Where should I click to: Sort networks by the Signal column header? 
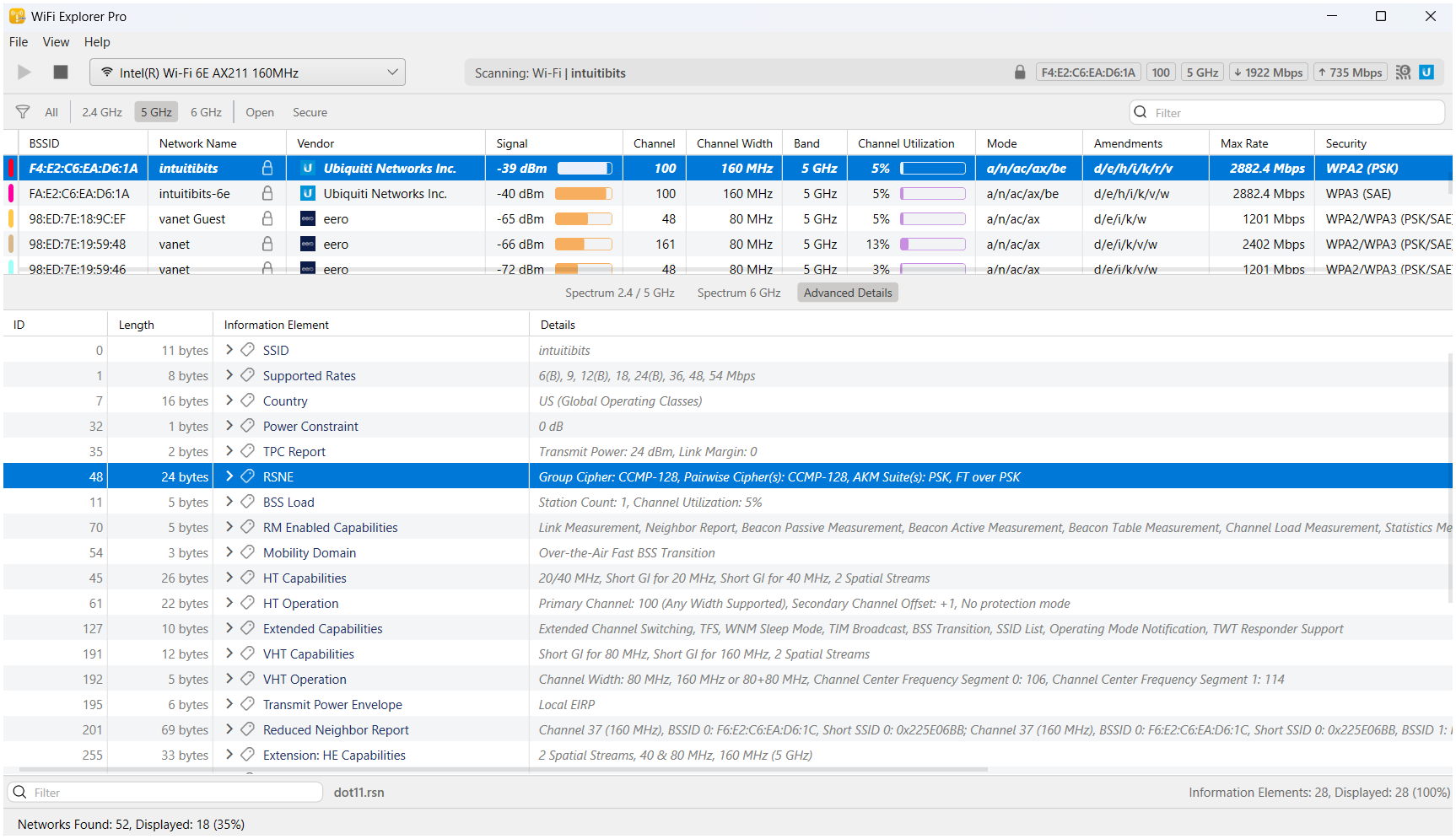click(x=554, y=143)
